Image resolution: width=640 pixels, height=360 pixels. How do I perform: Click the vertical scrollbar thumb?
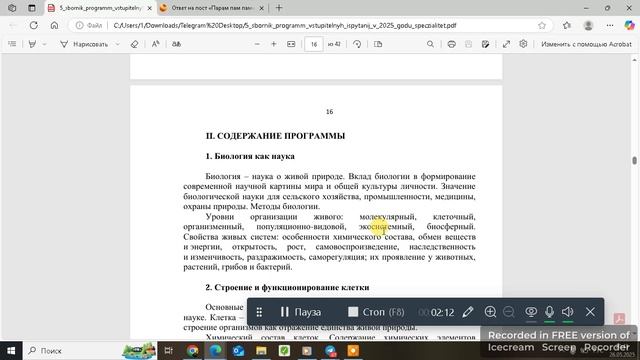tap(634, 160)
